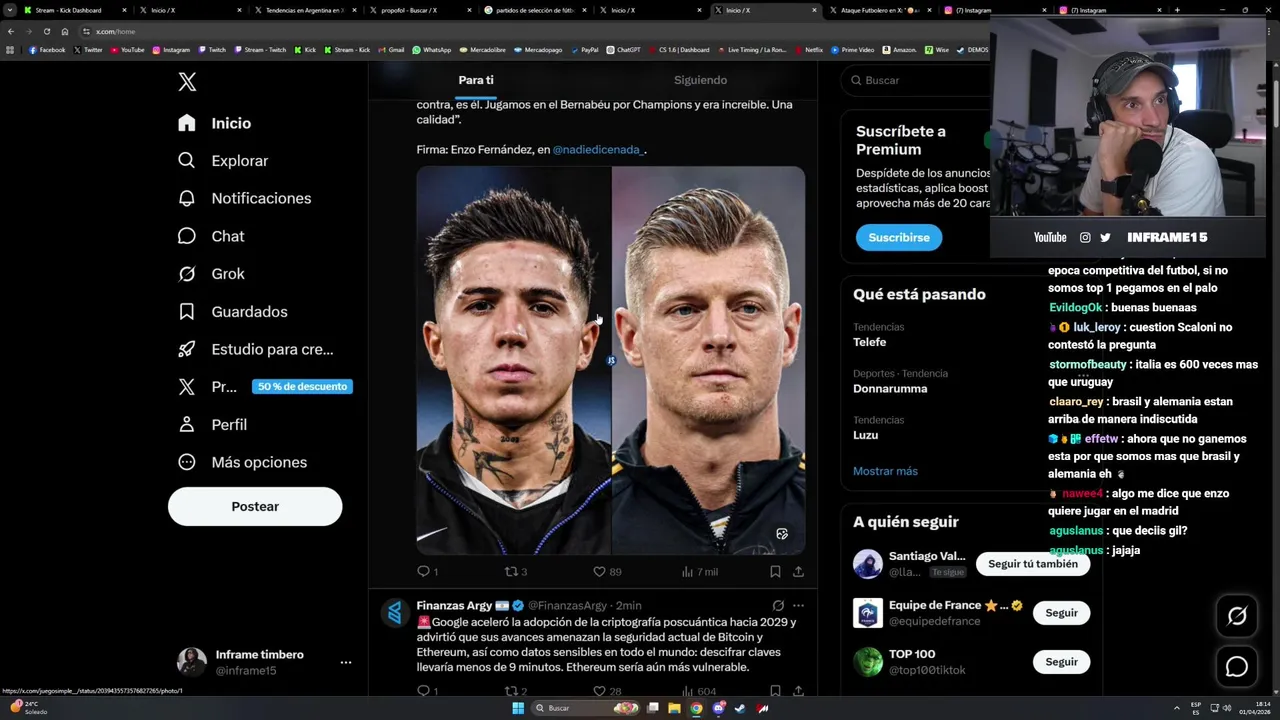Click the Notificaciones bell icon
The image size is (1280, 720).
tap(187, 198)
